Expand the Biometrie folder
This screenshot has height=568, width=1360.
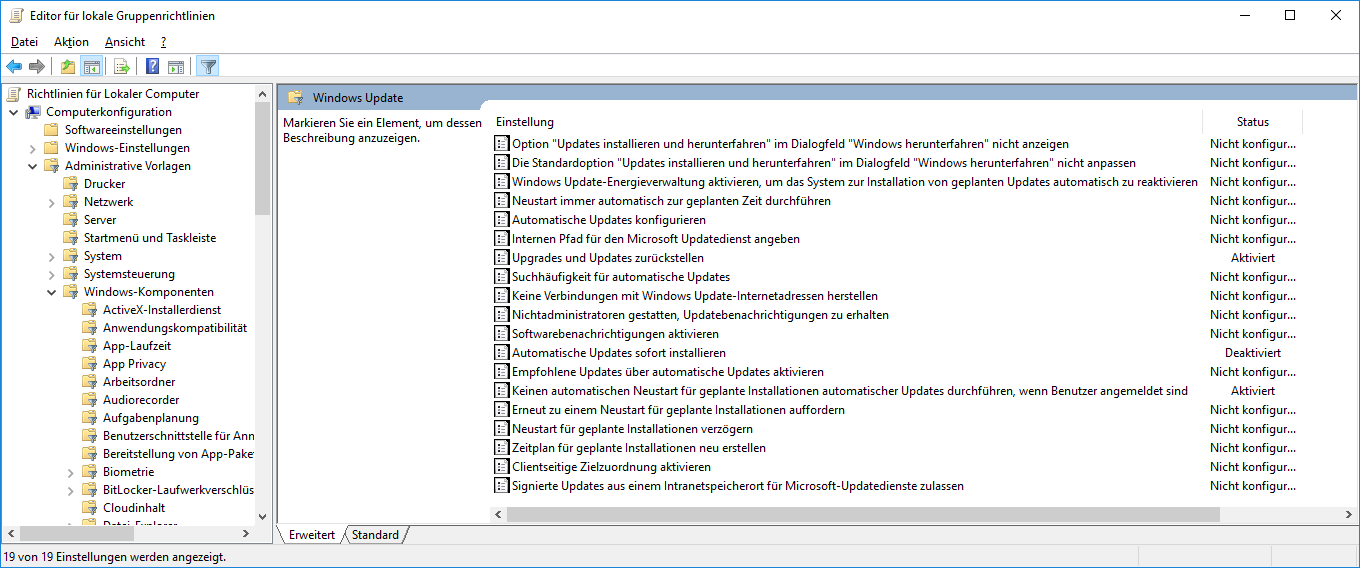(x=70, y=472)
